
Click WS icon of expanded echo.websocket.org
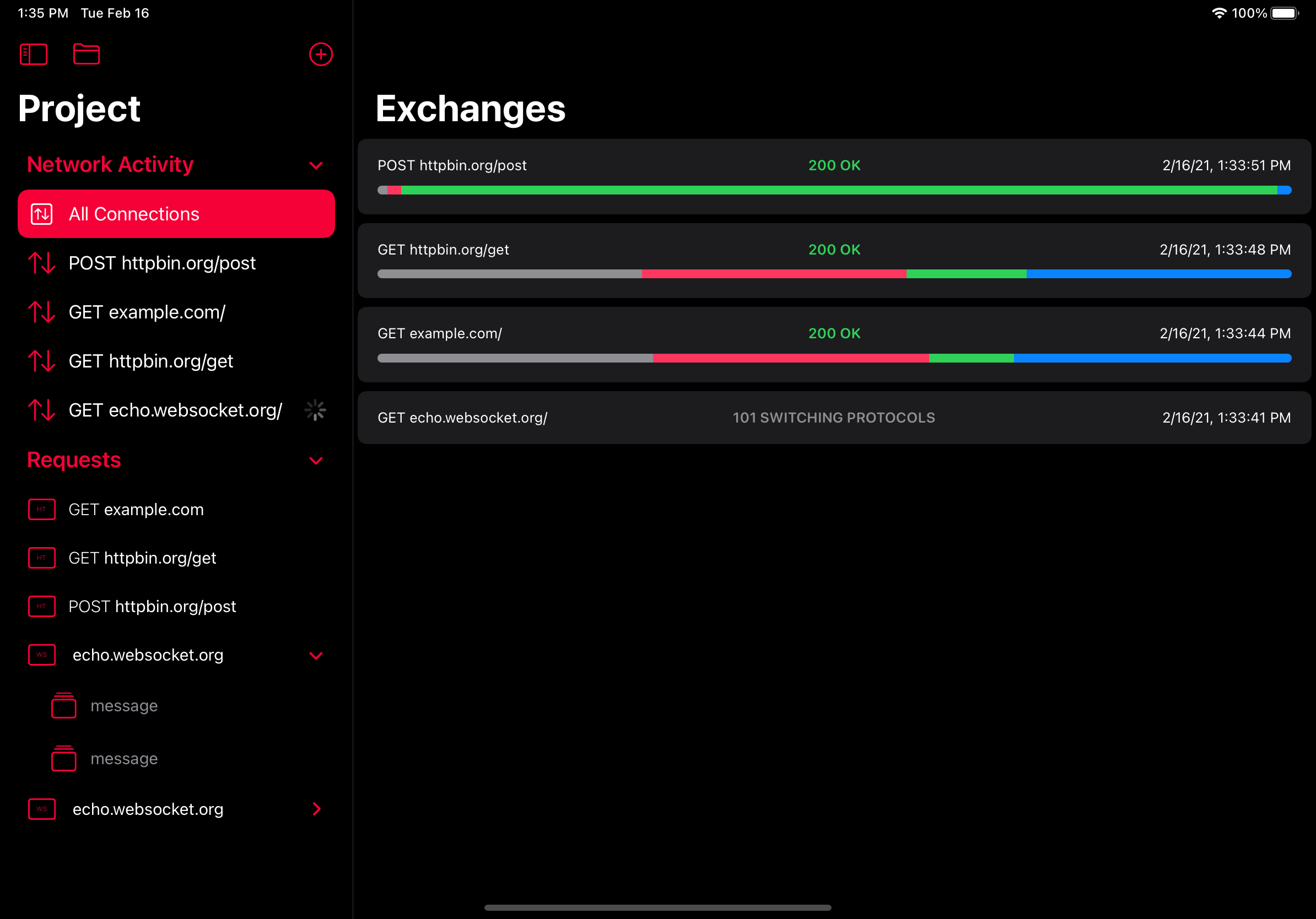41,655
